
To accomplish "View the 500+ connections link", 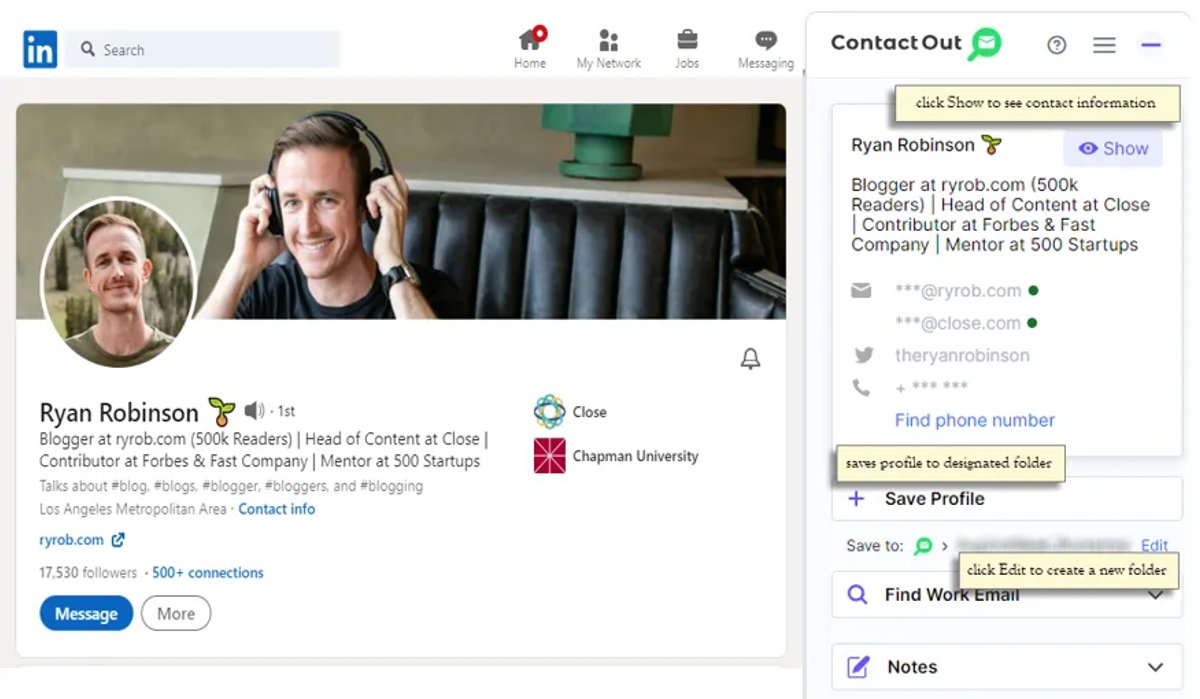I will [x=208, y=573].
